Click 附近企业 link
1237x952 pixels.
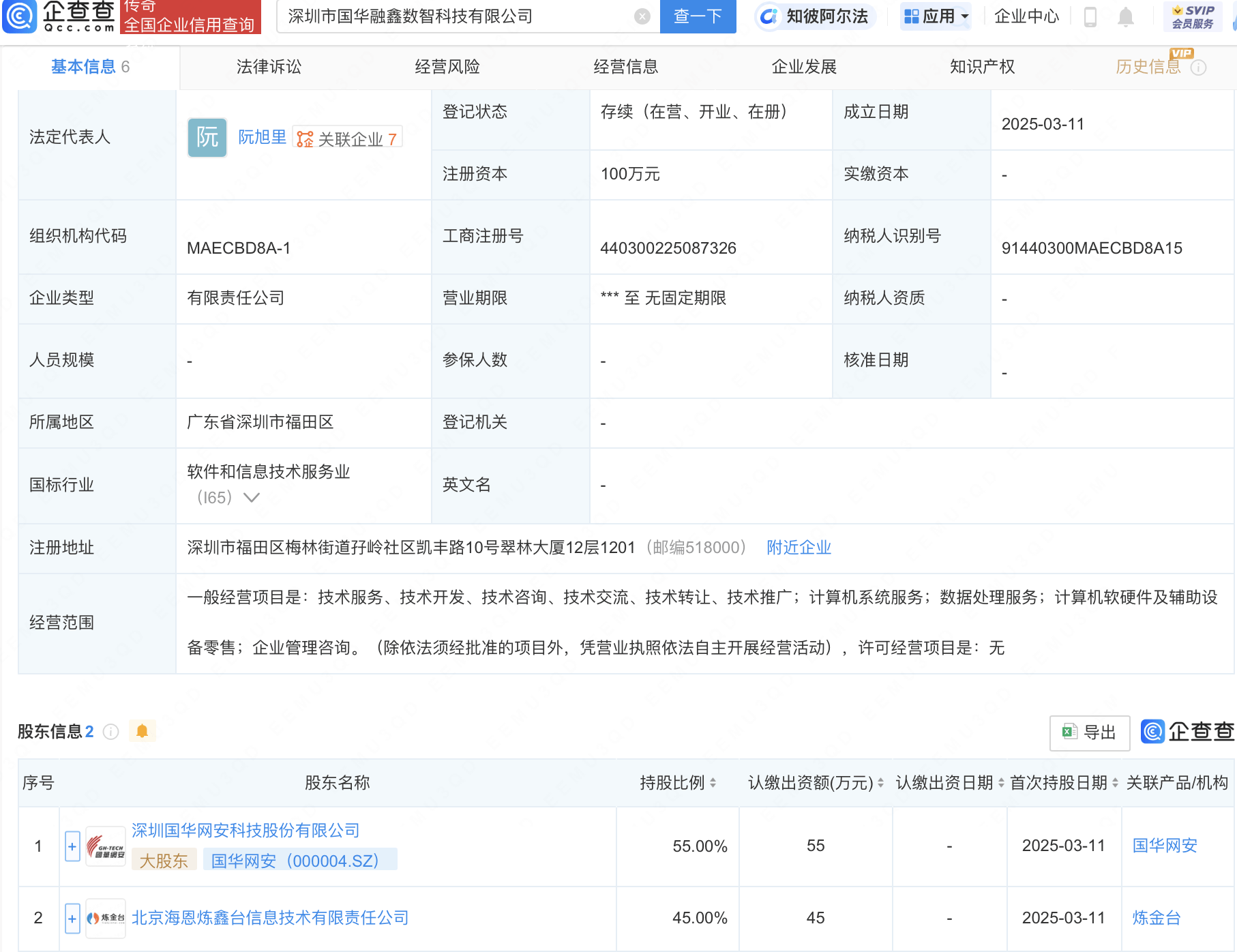coord(799,548)
